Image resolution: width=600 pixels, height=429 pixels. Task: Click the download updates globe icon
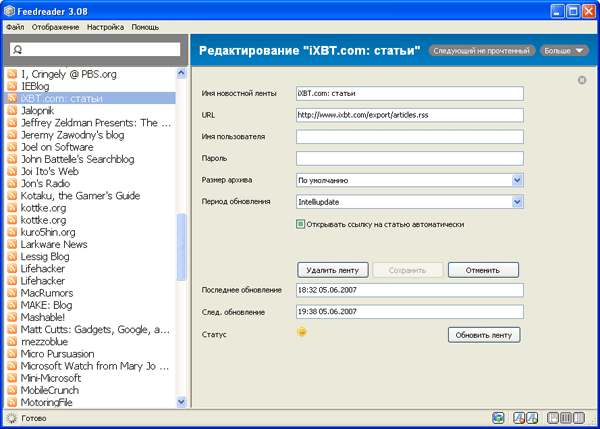[498, 418]
